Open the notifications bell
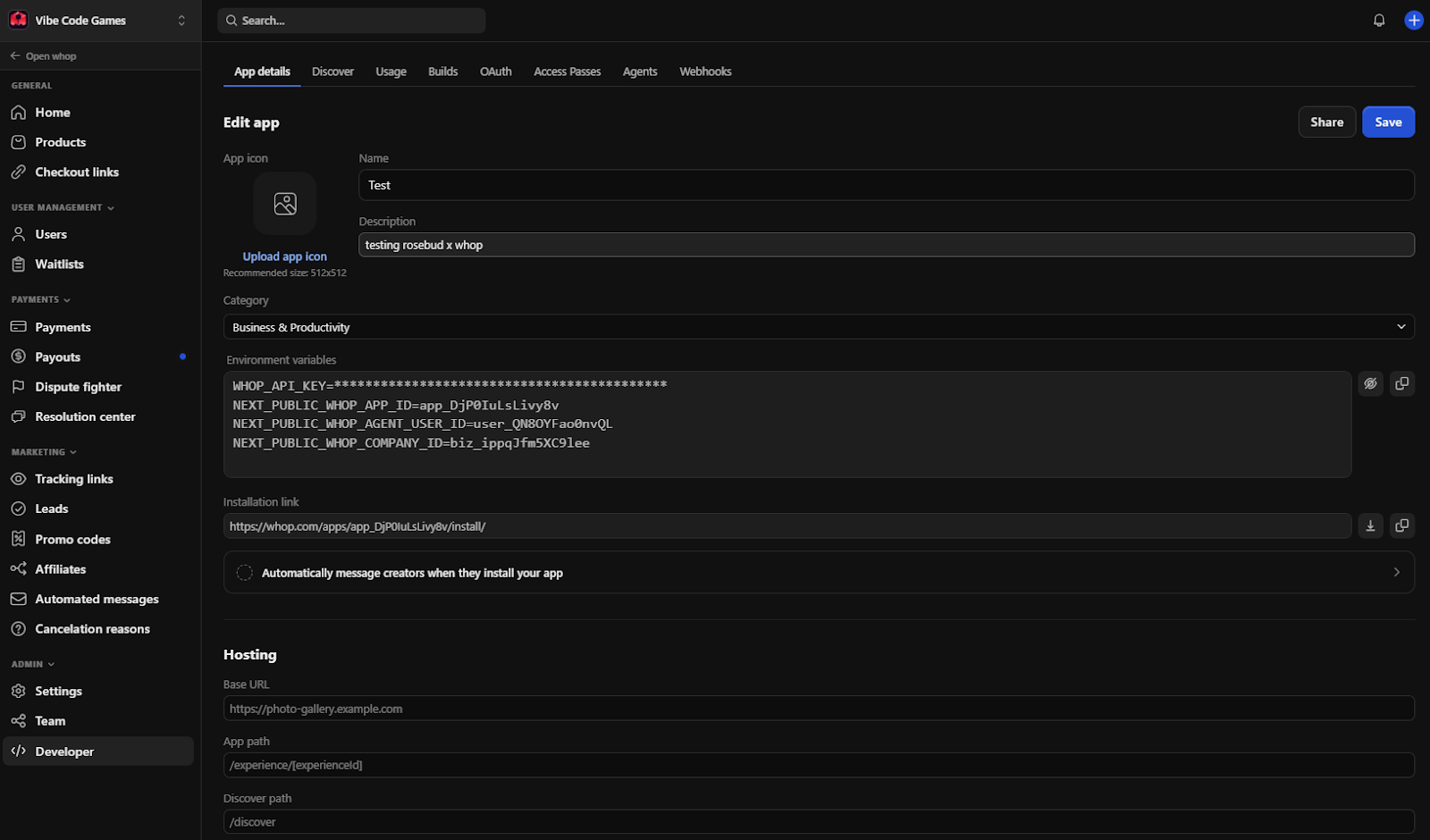 (1379, 20)
